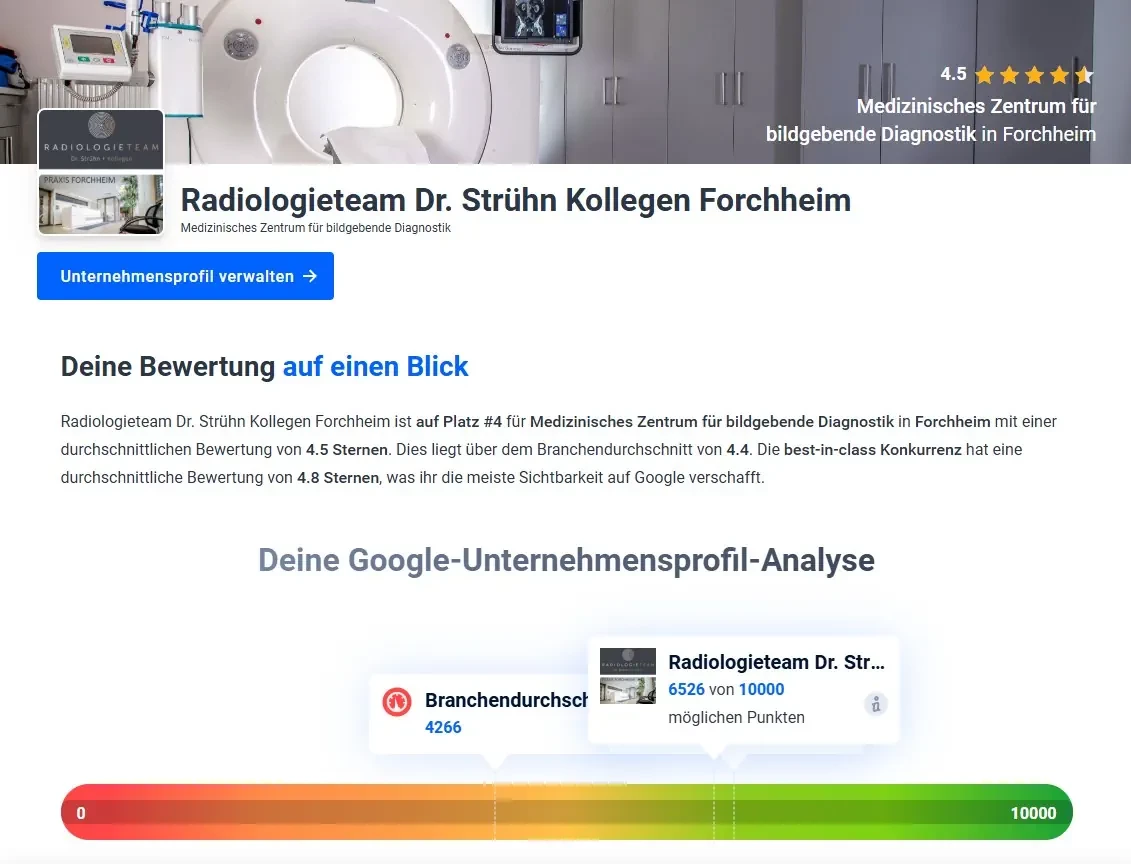Viewport: 1131px width, 864px height.
Task: Click the first gold star in the banner rating
Action: pyautogui.click(x=984, y=75)
